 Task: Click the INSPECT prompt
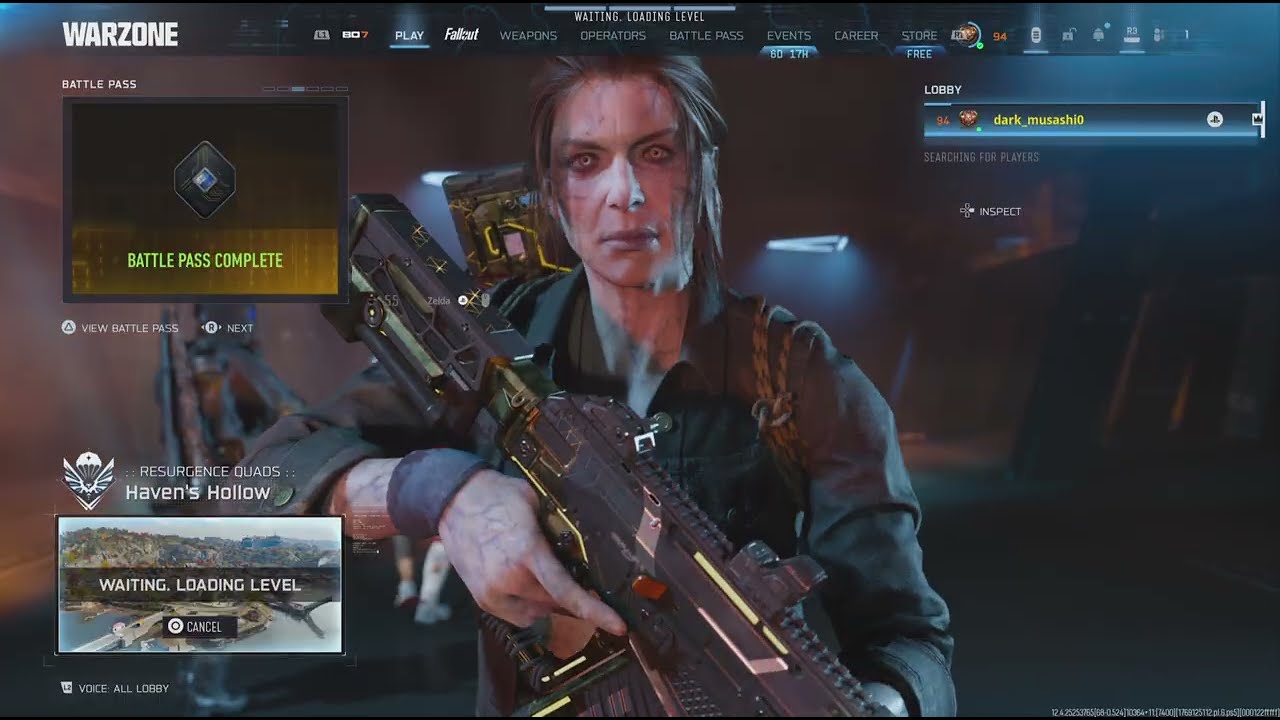(x=990, y=211)
